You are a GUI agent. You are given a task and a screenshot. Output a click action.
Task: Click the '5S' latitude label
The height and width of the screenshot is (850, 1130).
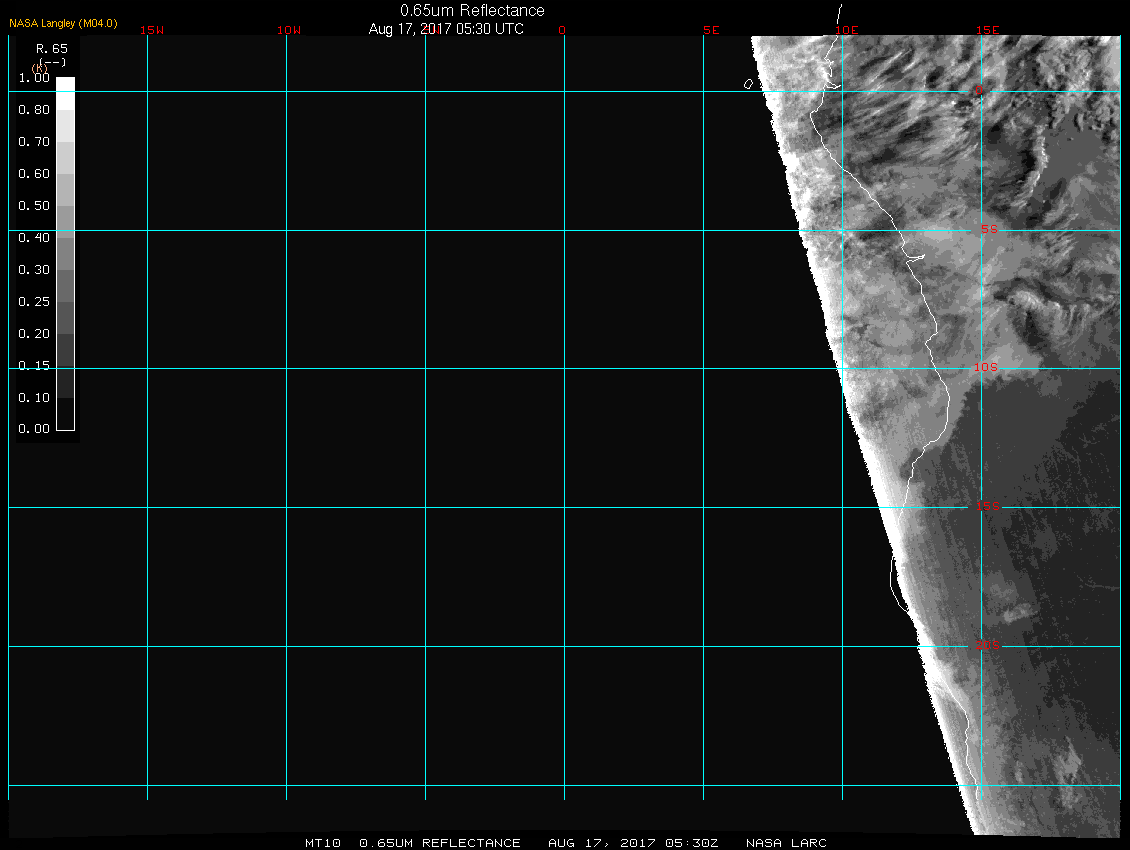(x=989, y=229)
